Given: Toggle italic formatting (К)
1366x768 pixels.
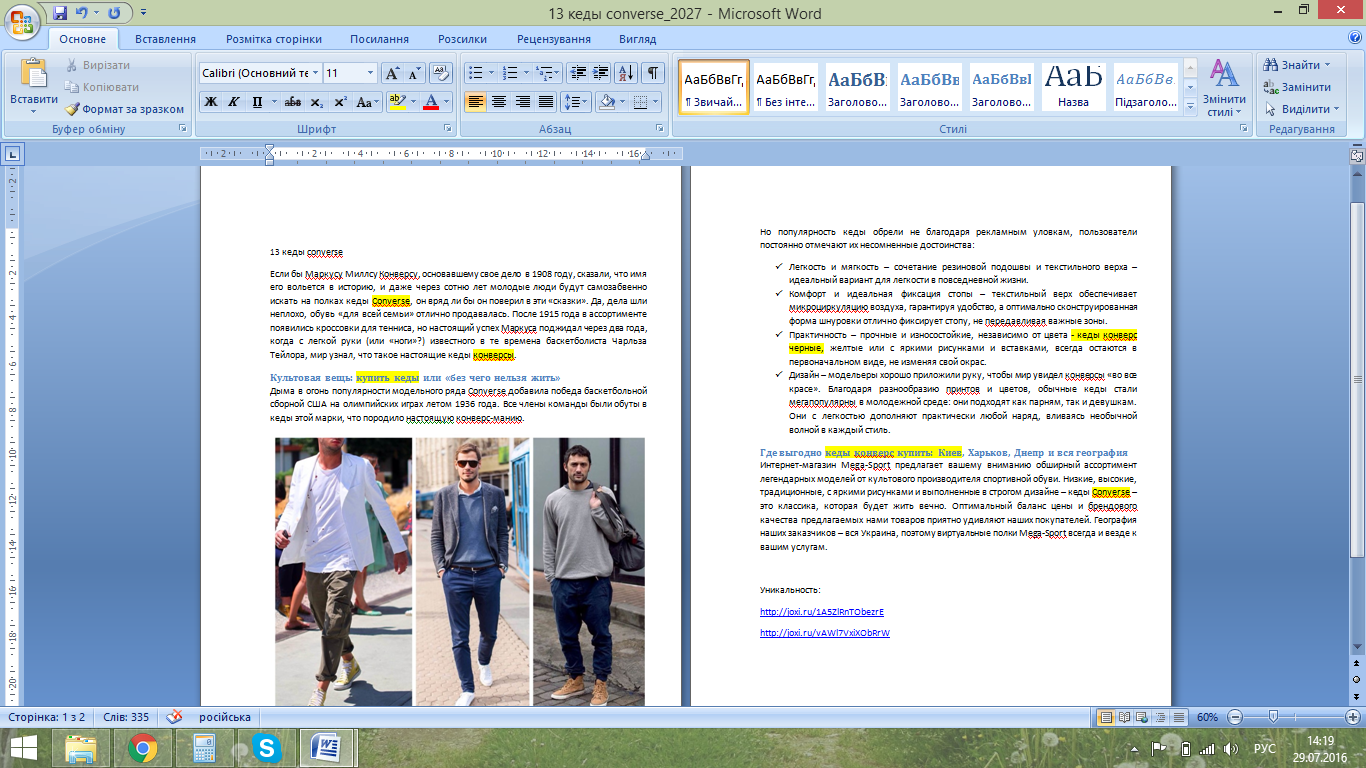Looking at the screenshot, I should (233, 102).
